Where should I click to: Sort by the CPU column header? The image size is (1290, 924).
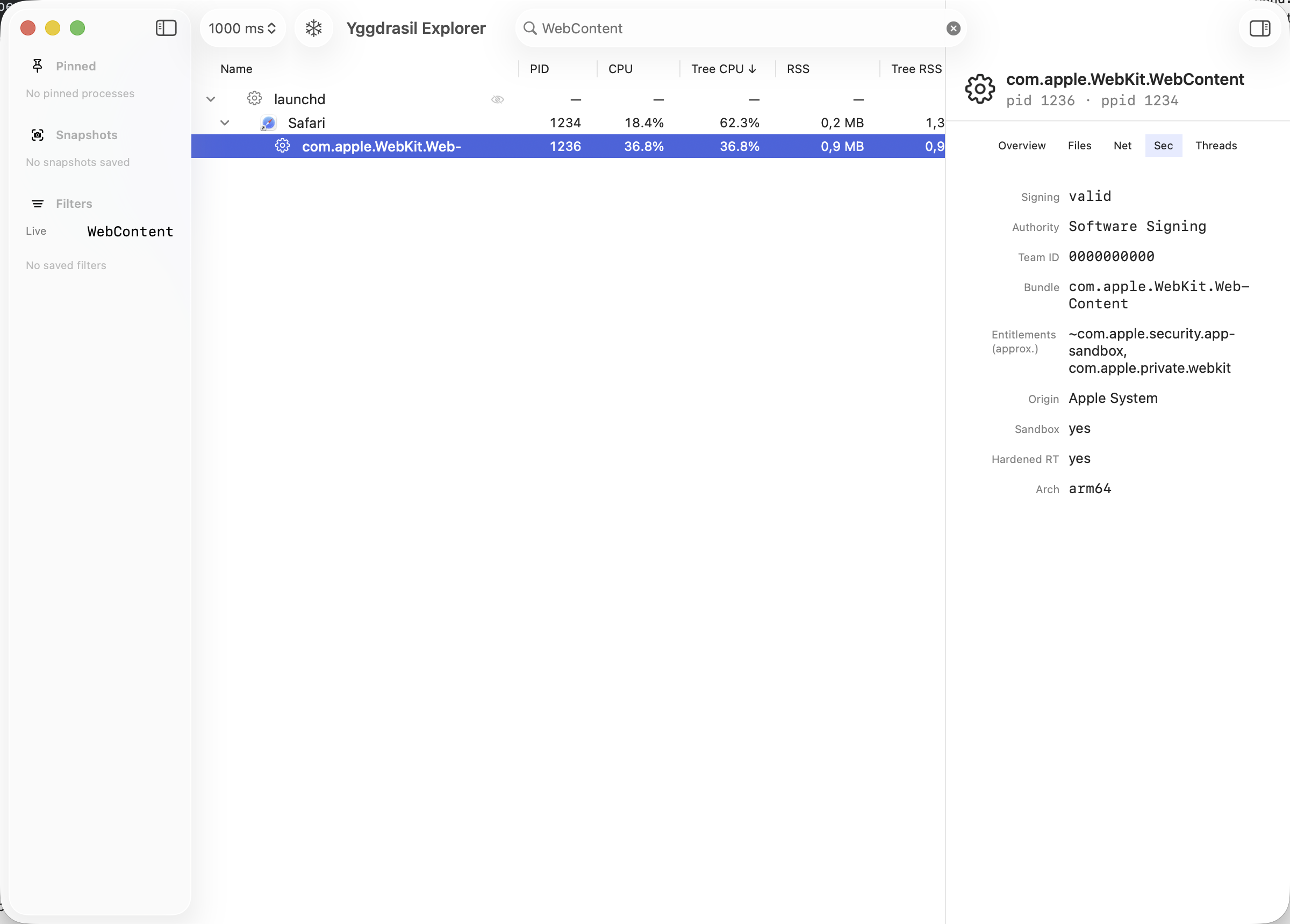point(620,69)
